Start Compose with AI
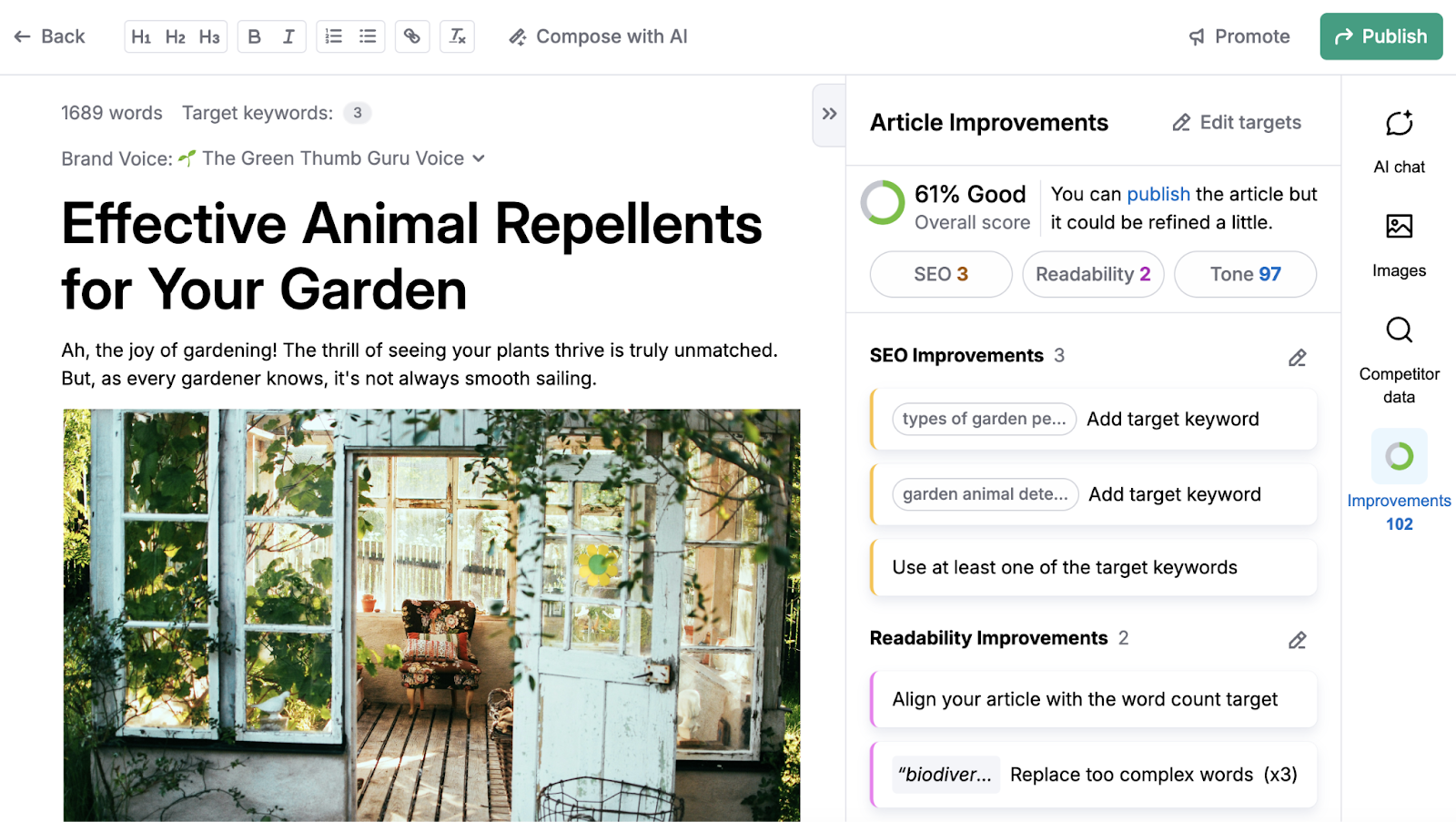 coord(596,36)
